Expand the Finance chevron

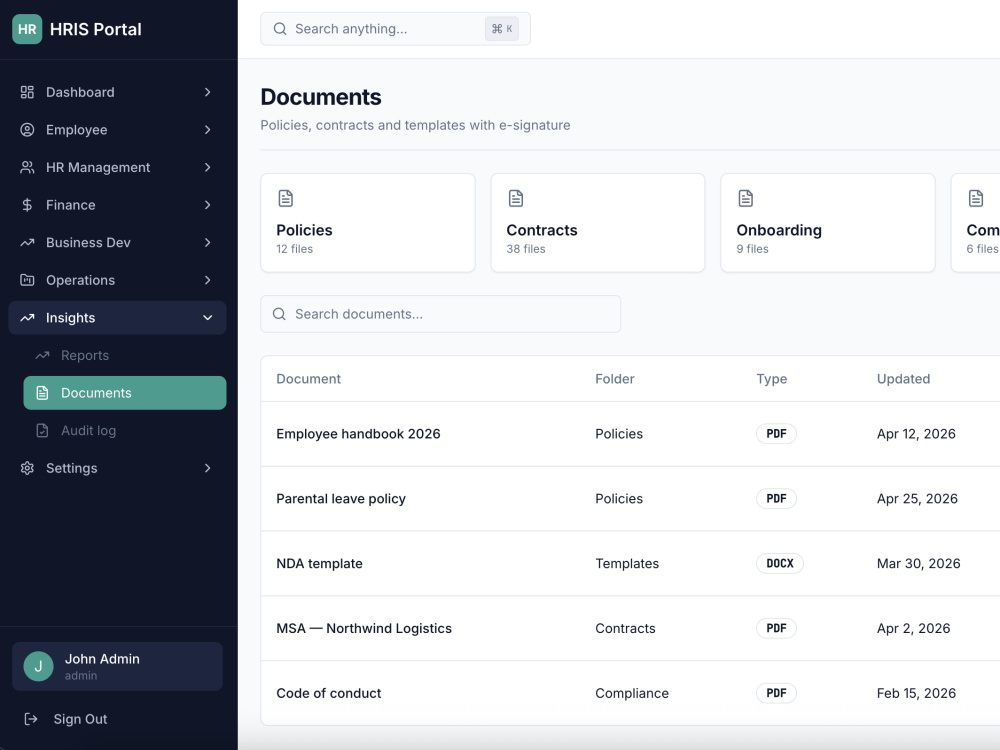click(x=207, y=205)
